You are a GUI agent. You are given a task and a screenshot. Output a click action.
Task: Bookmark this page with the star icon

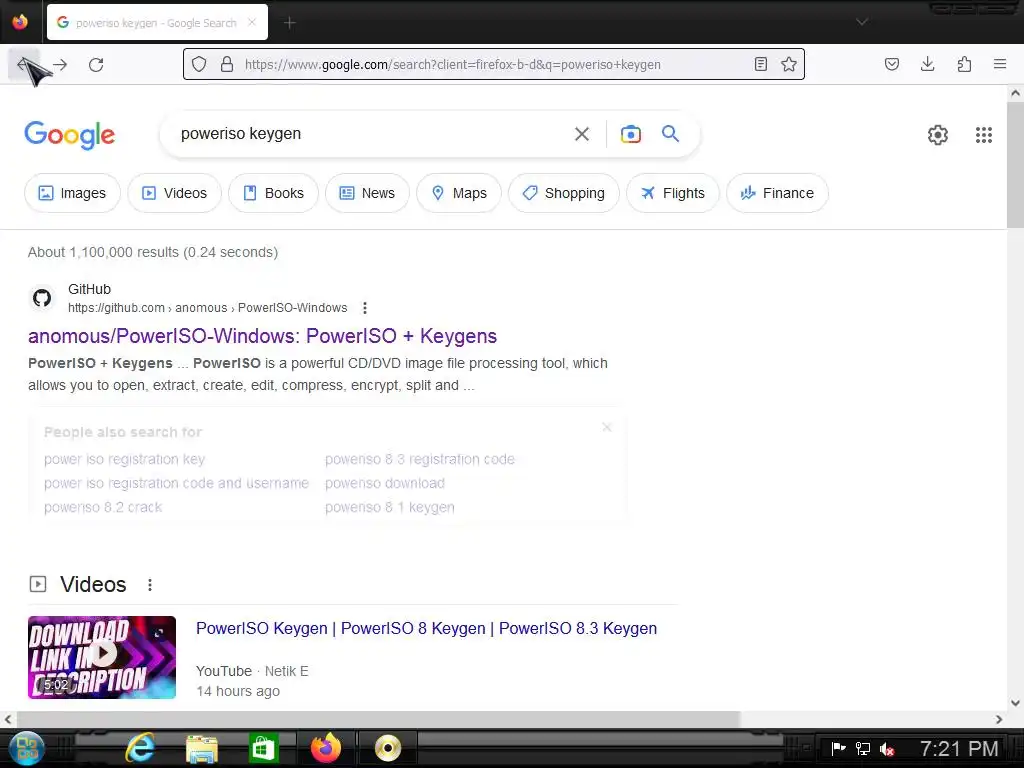pos(789,64)
